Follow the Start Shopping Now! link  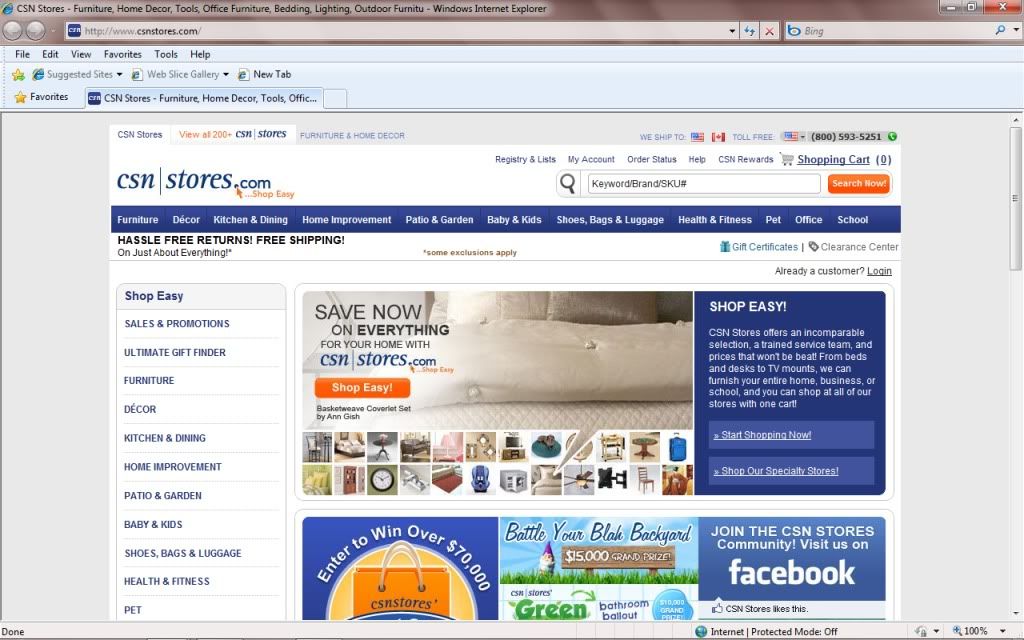(762, 435)
